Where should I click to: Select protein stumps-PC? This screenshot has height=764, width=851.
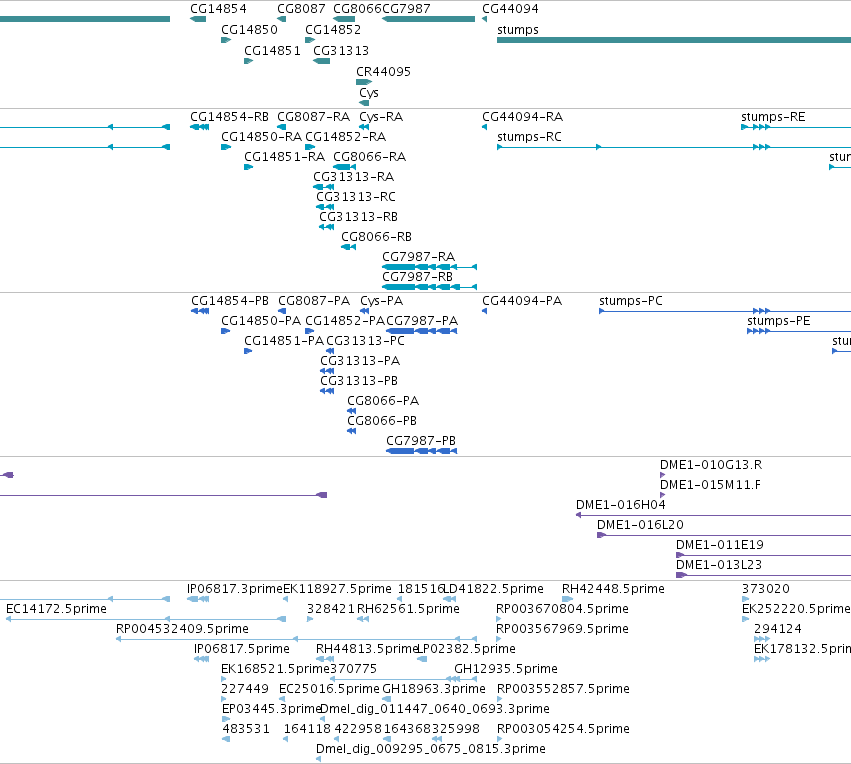point(631,301)
